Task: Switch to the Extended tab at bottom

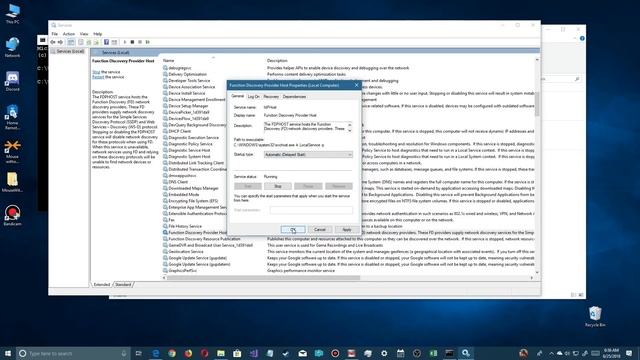Action: [x=102, y=284]
